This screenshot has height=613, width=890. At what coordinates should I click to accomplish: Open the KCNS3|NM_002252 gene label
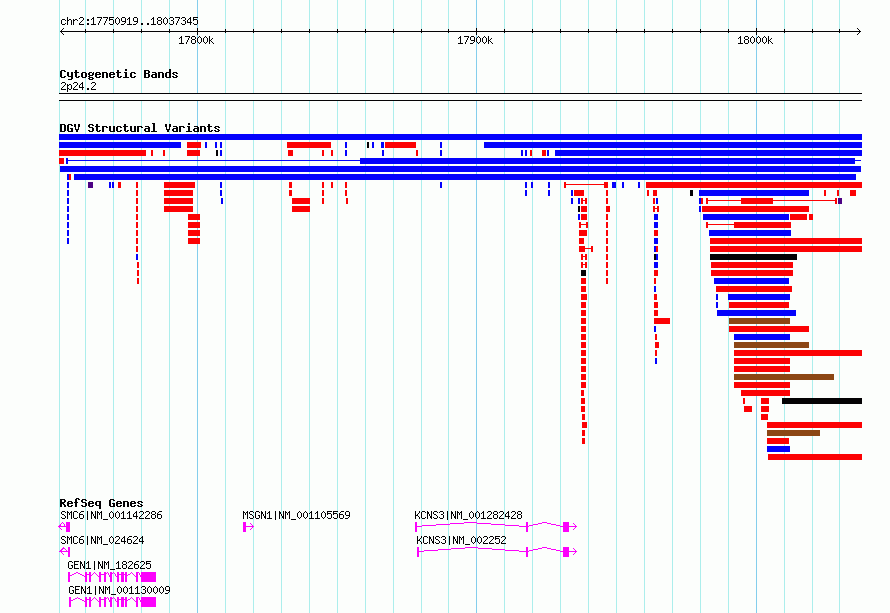pyautogui.click(x=461, y=540)
